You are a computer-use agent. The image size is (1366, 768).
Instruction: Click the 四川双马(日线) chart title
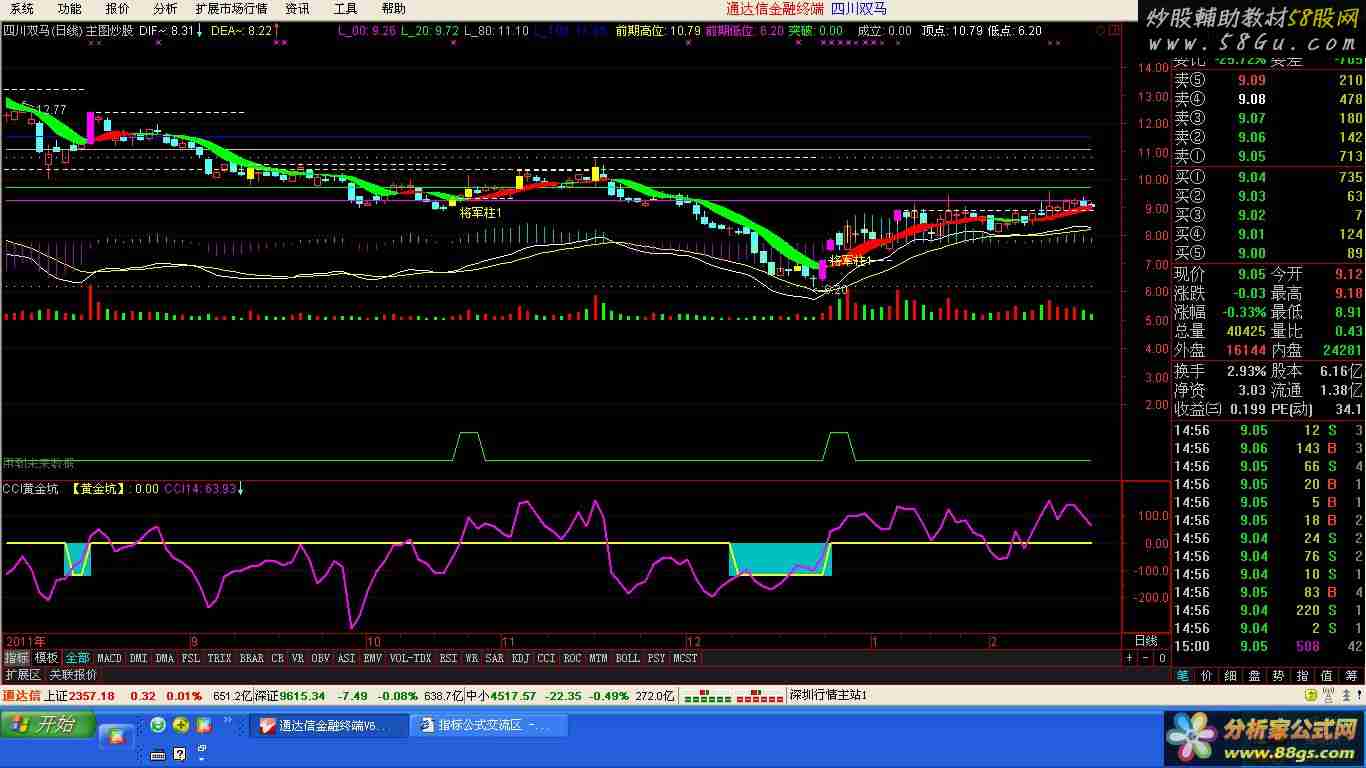coord(43,31)
